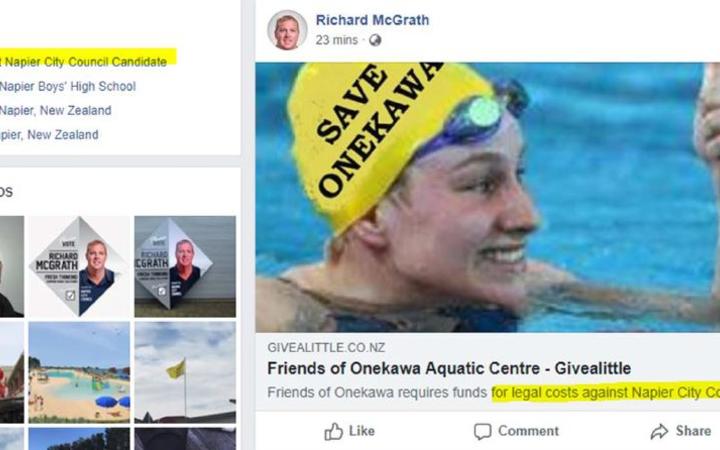Click the Like button label
Viewport: 720px width, 450px height.
(x=362, y=431)
